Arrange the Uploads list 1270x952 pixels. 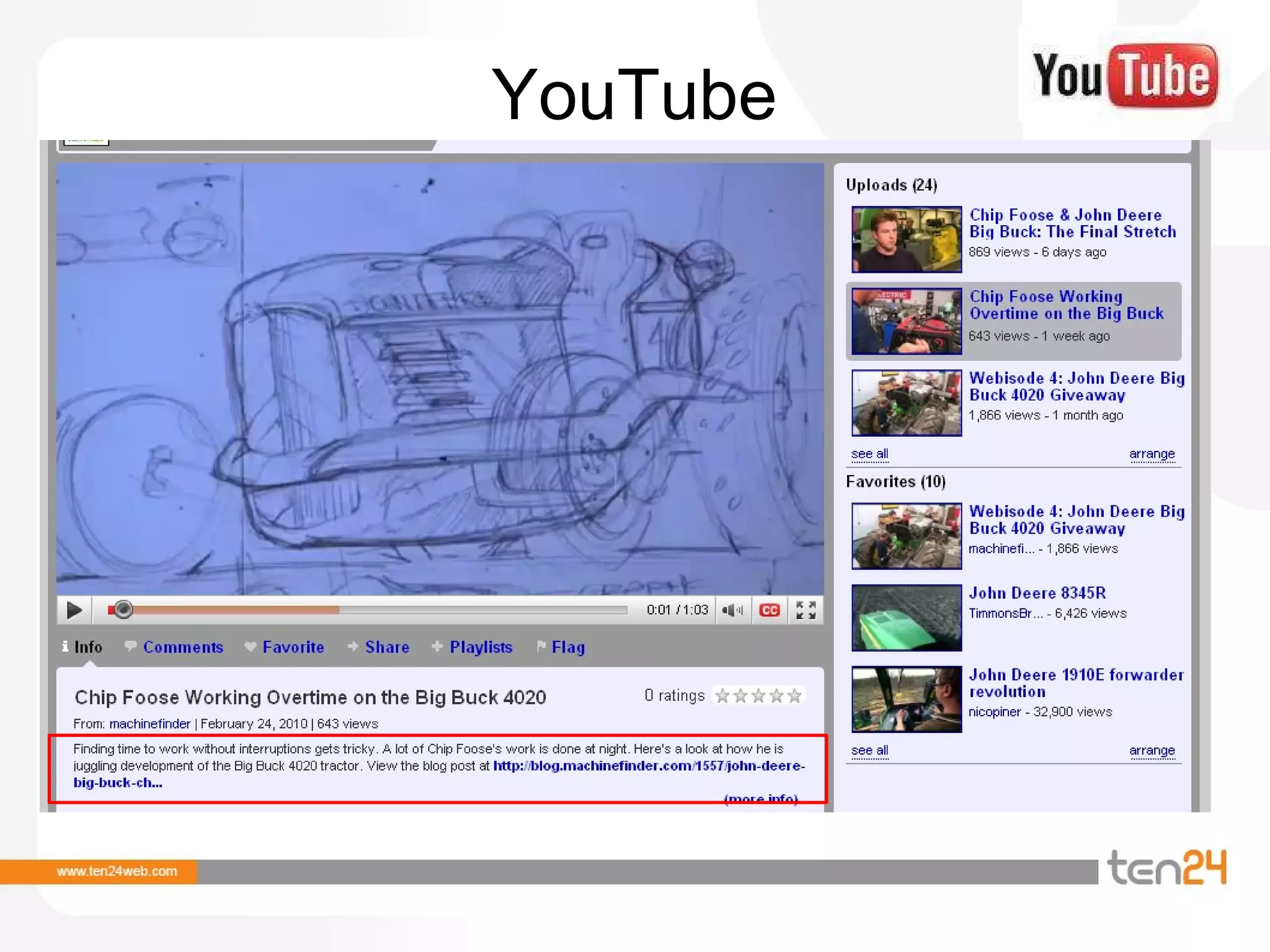1152,454
